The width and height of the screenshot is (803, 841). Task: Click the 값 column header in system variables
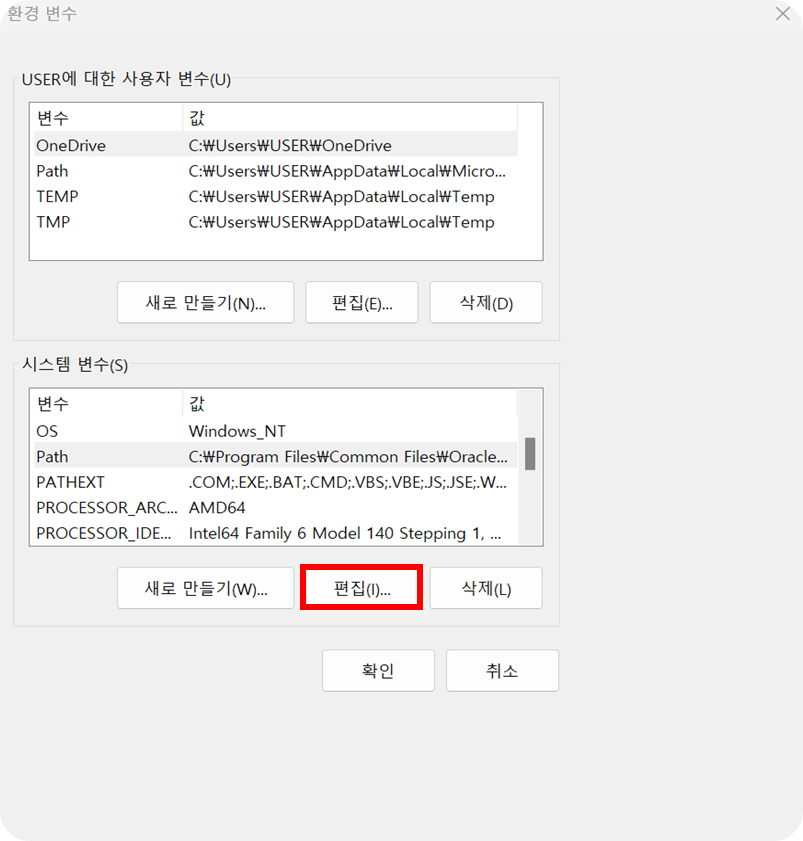pos(350,403)
